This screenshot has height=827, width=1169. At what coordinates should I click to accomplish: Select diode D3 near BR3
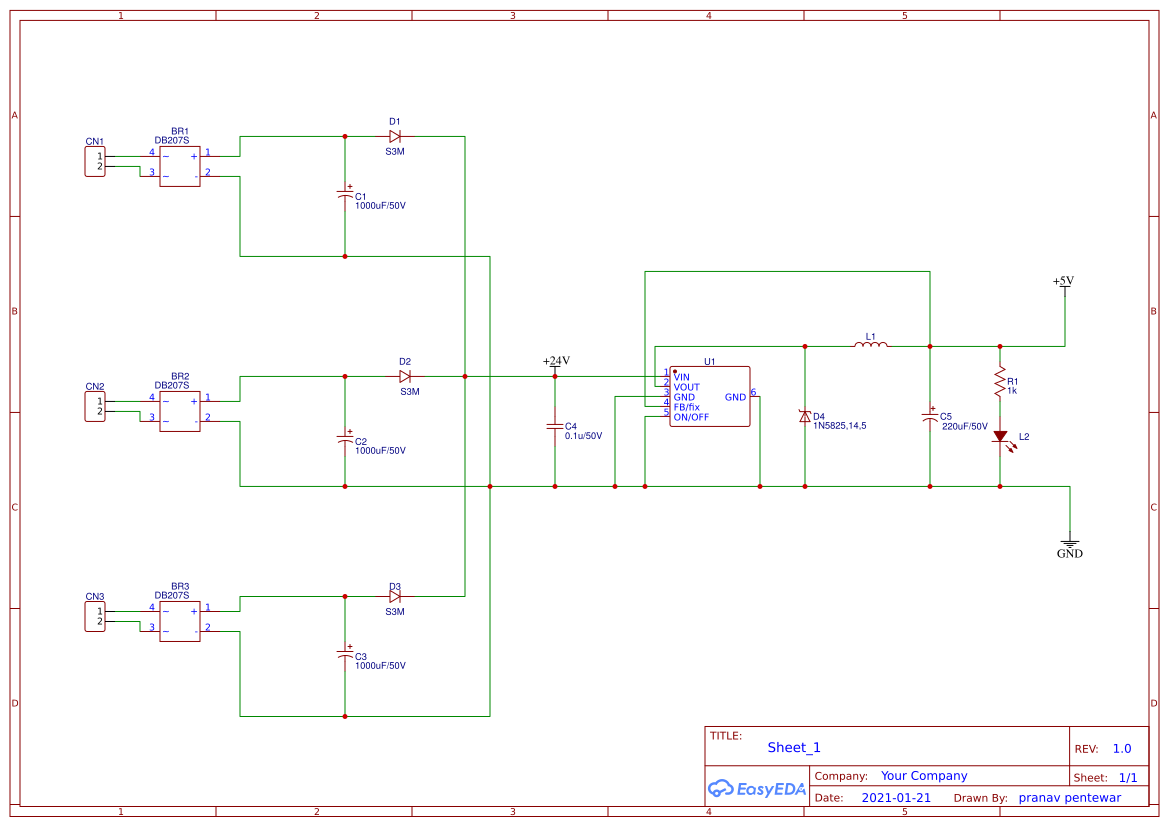(394, 594)
